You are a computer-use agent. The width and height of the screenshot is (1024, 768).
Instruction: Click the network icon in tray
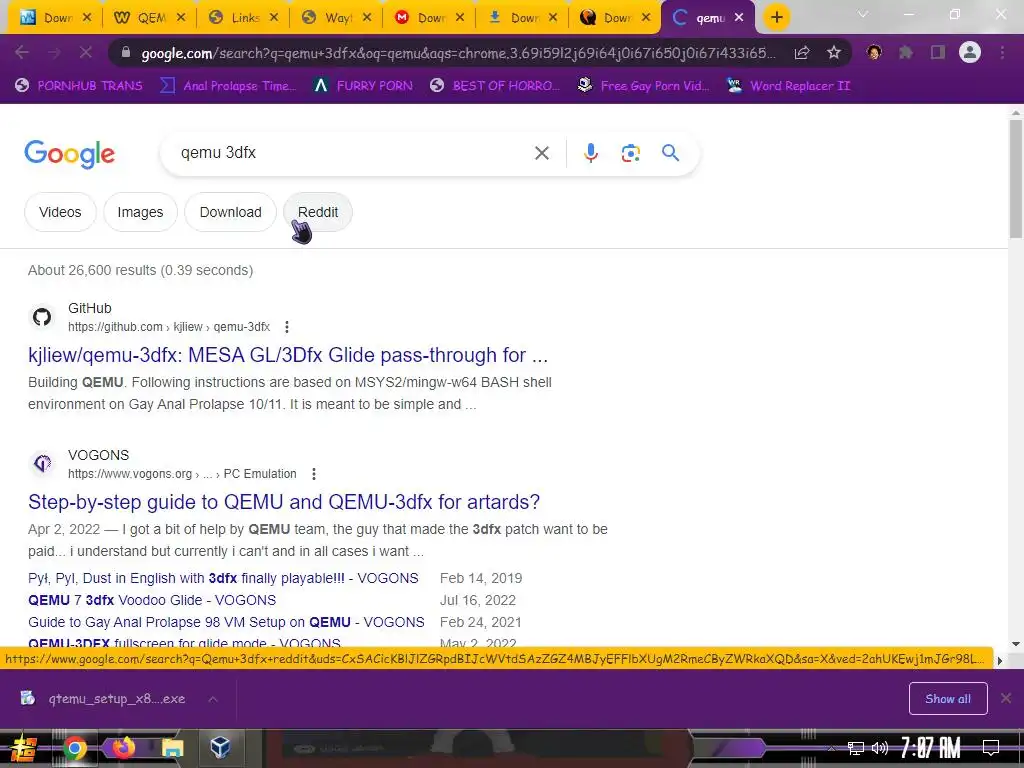point(855,748)
